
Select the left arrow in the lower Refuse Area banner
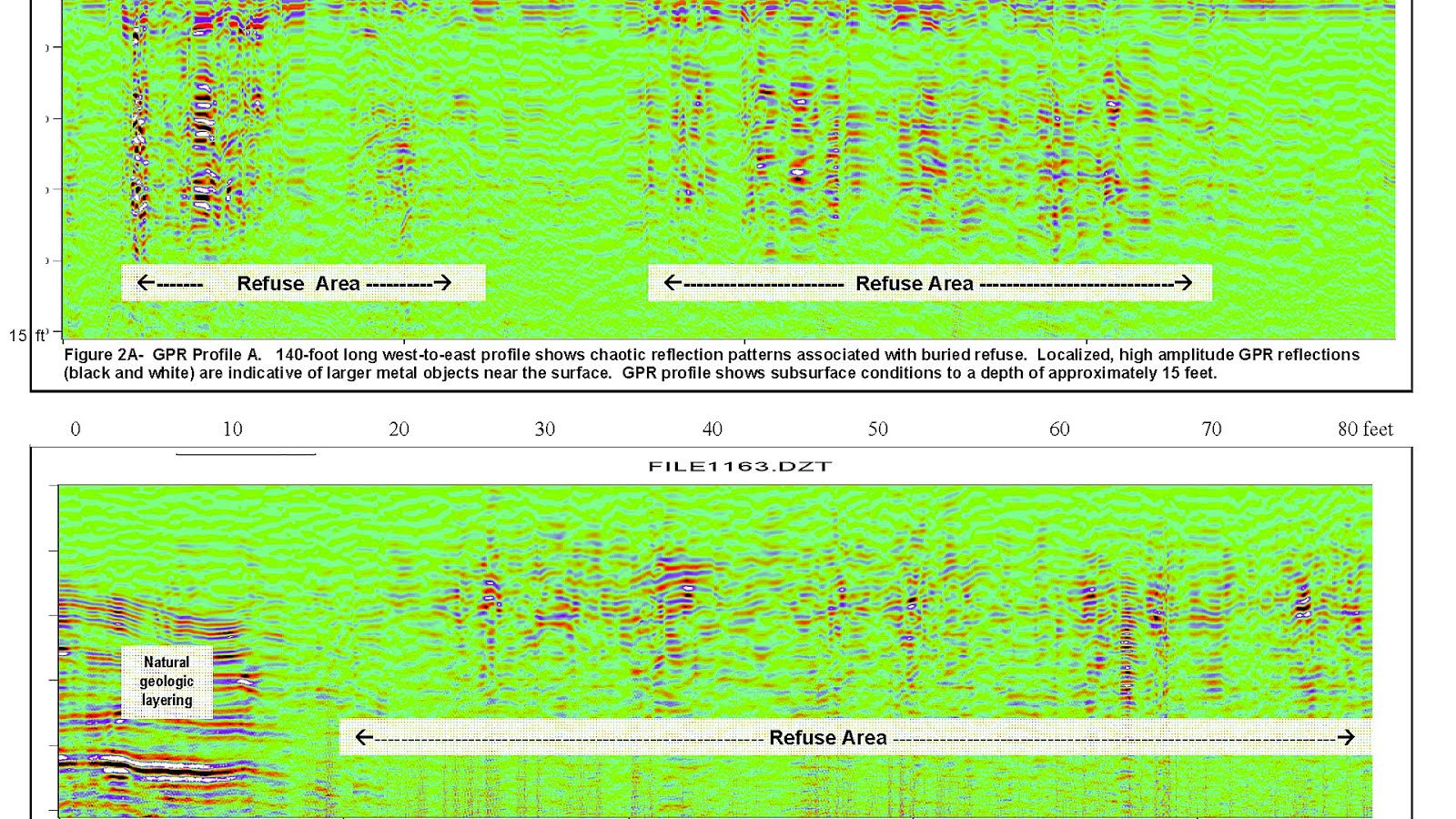(362, 738)
